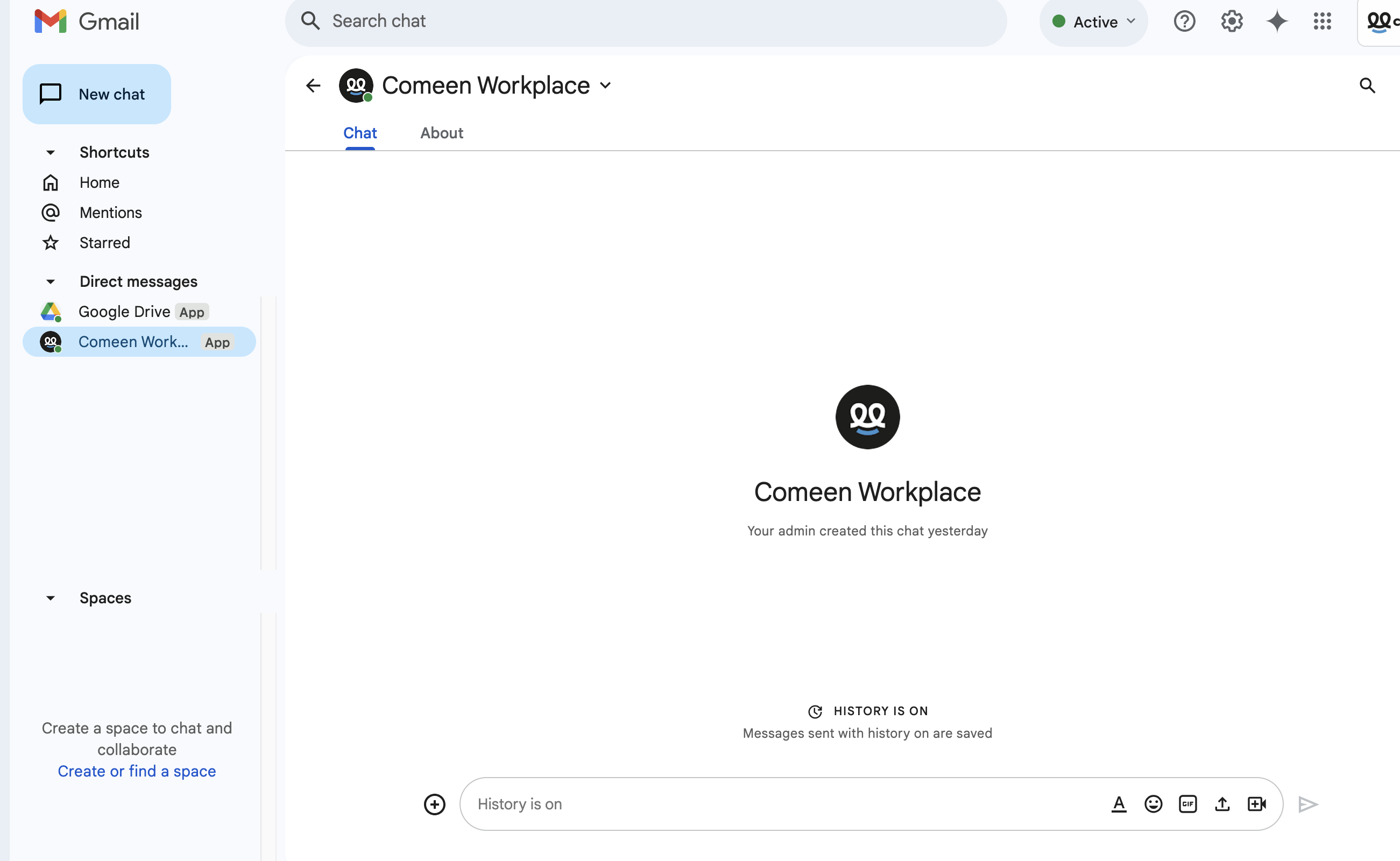Screen dimensions: 1400x861
Task: Click the Comeen Workplace avatar in the chat header
Action: [x=356, y=86]
